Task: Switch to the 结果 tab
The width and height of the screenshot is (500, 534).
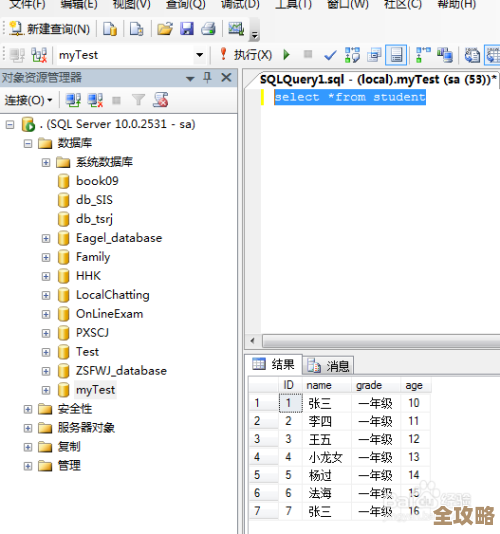Action: click(274, 365)
